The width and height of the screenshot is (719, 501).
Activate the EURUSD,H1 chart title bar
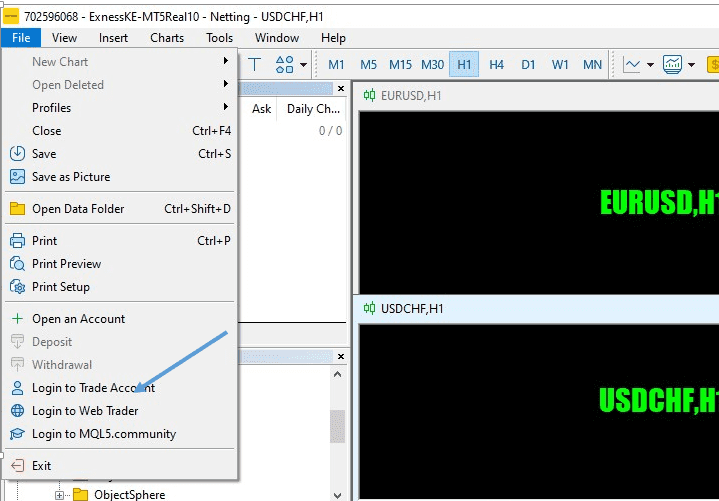pos(536,95)
